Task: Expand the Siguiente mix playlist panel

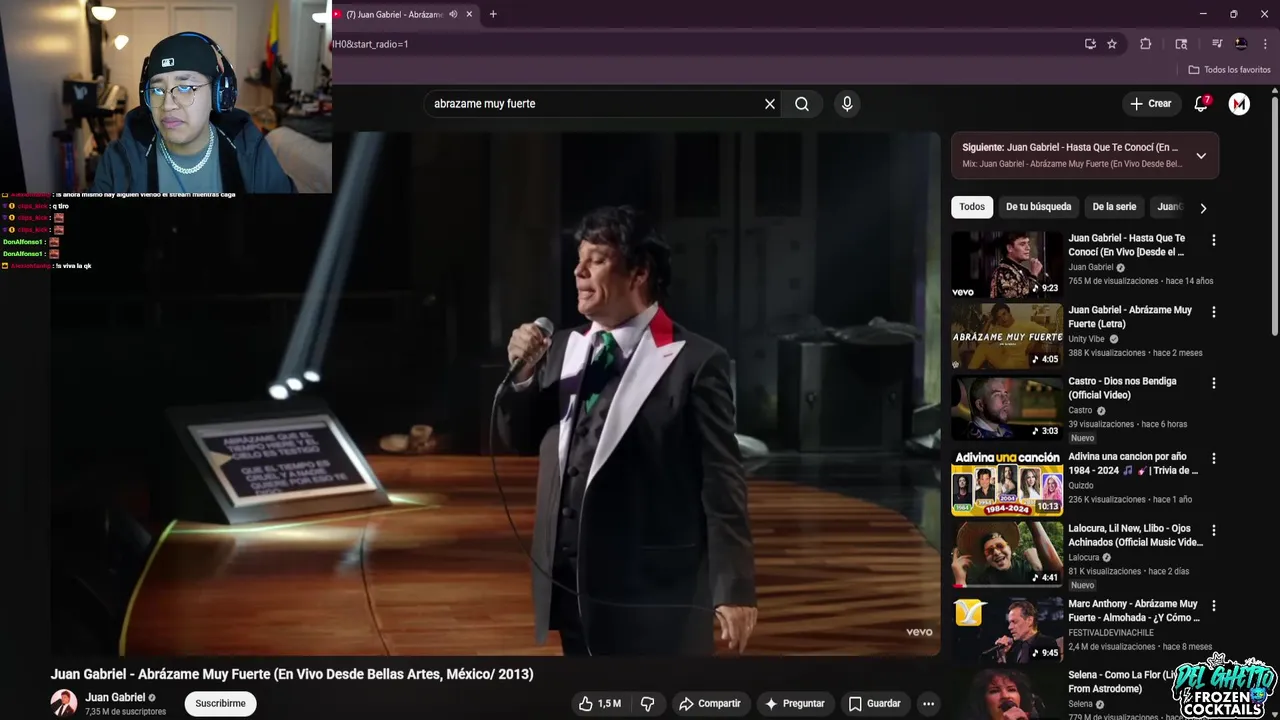Action: click(x=1201, y=156)
